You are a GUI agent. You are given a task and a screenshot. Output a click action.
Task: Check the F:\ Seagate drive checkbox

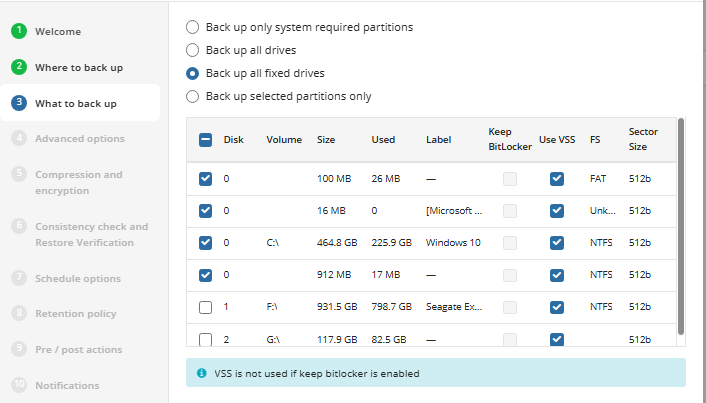coord(205,307)
